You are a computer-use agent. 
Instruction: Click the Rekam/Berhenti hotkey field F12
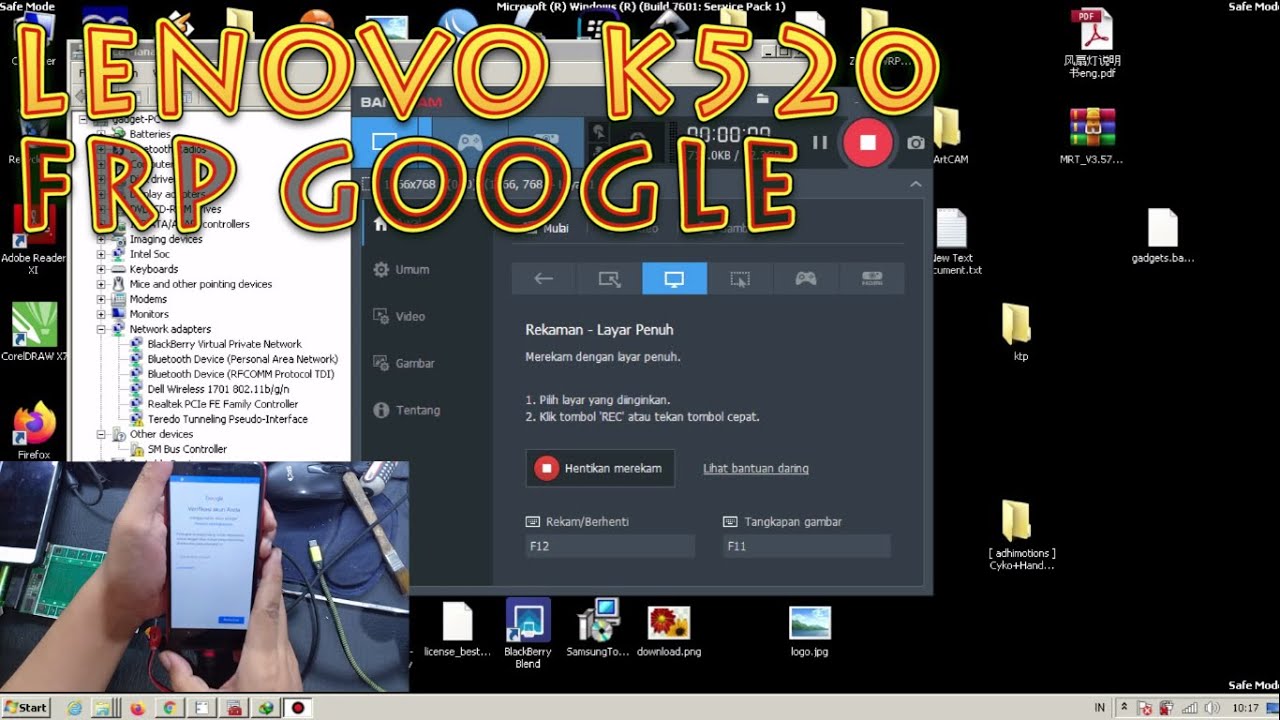click(x=610, y=546)
